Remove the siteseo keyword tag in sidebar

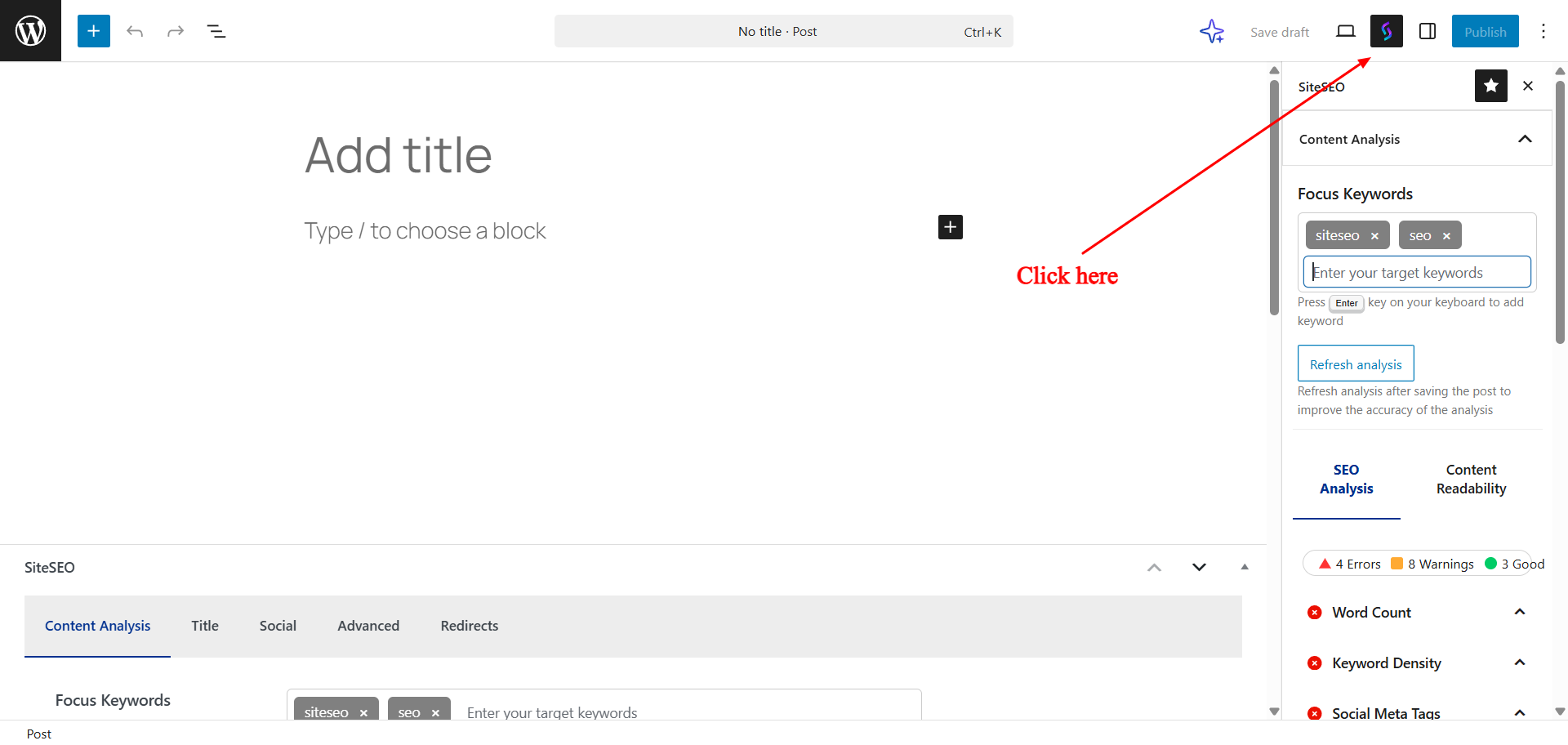[1374, 236]
